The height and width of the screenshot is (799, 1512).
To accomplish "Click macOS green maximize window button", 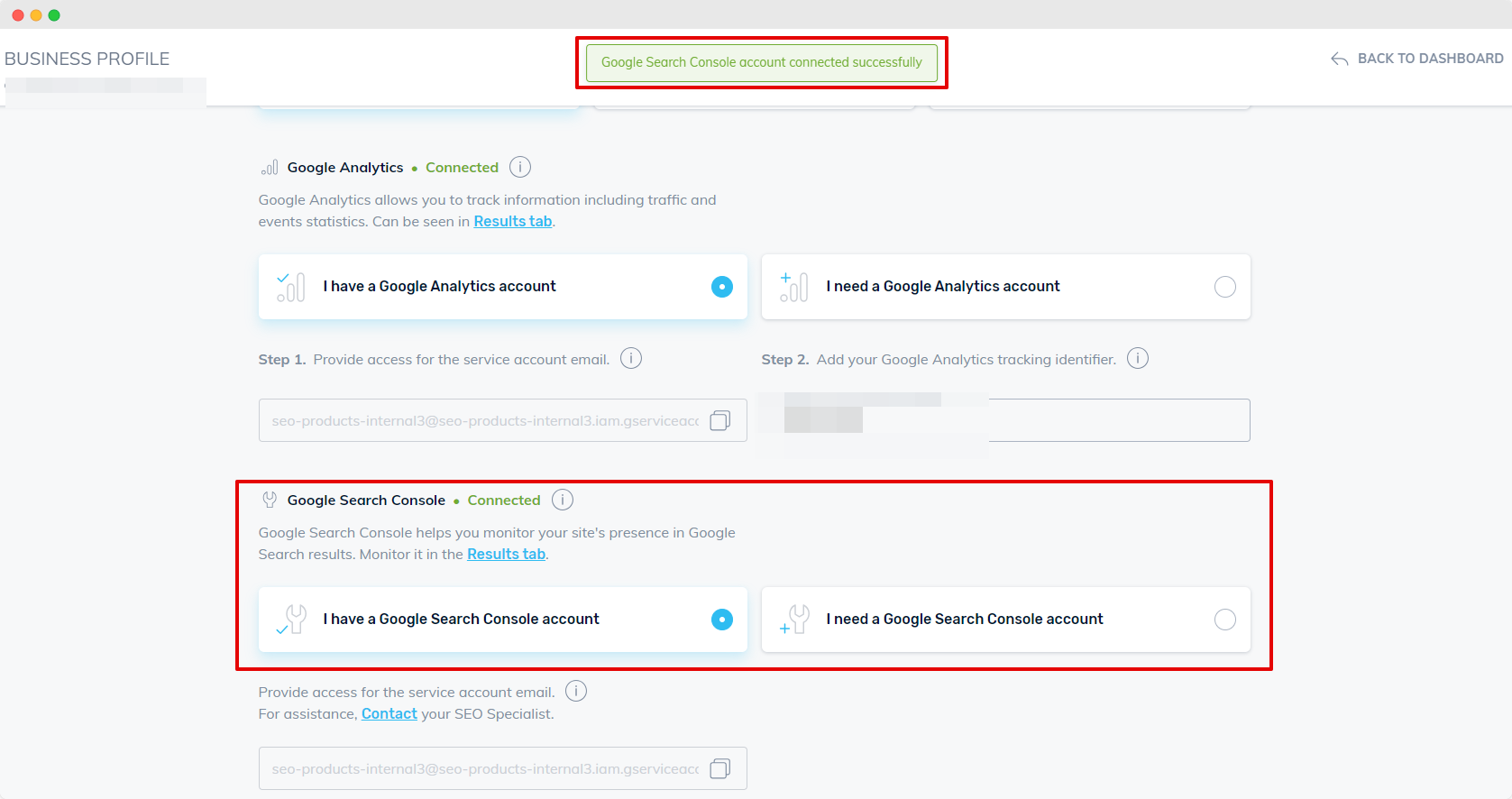I will [54, 15].
